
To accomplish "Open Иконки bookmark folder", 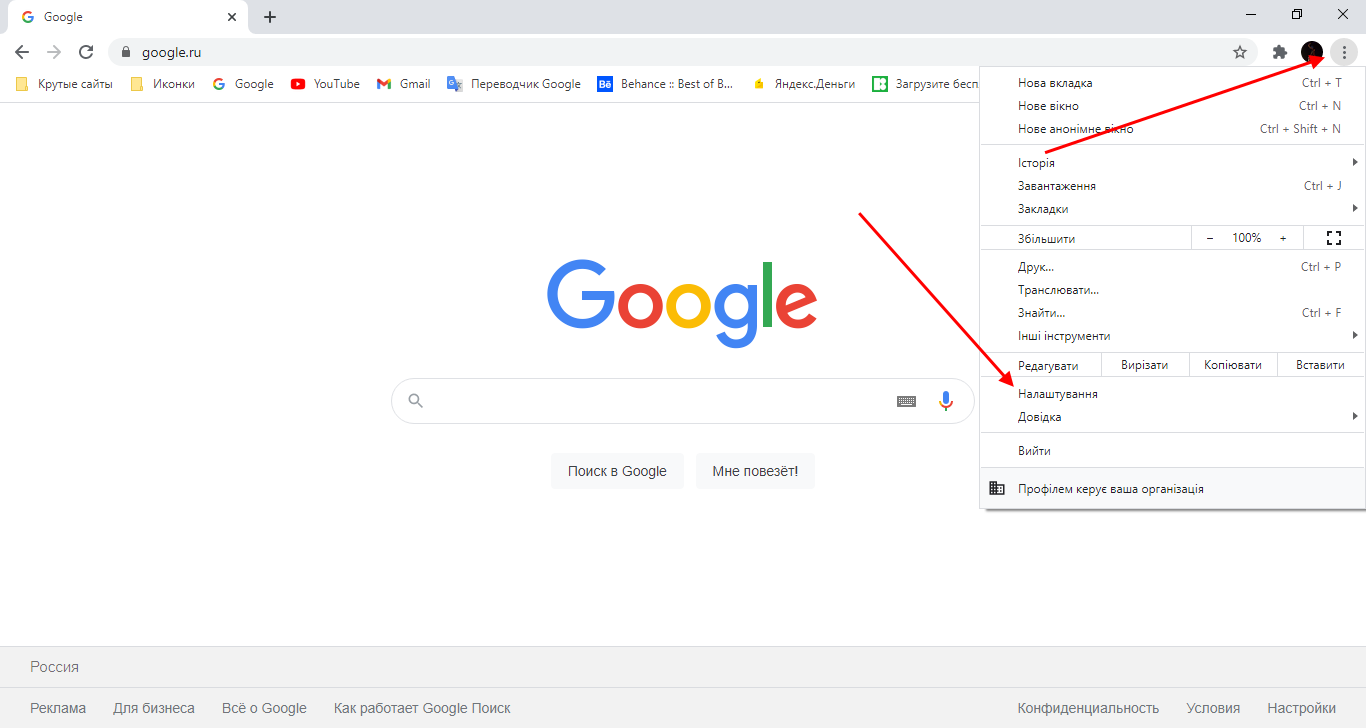I will 163,84.
